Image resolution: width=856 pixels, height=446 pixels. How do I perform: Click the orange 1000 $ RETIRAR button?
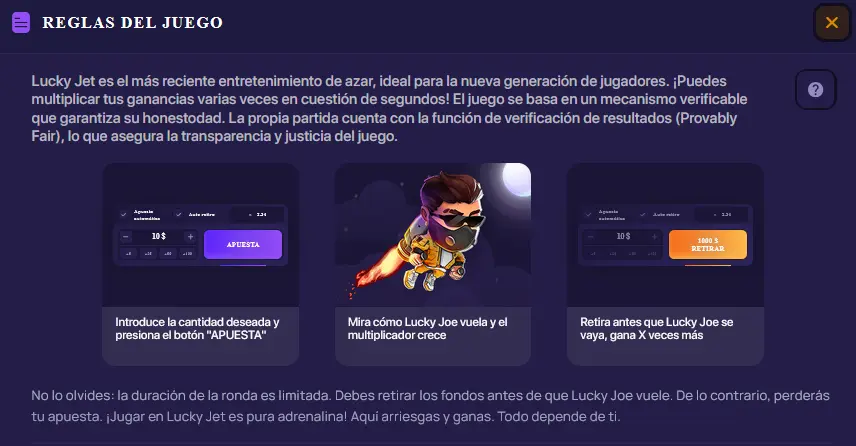708,245
